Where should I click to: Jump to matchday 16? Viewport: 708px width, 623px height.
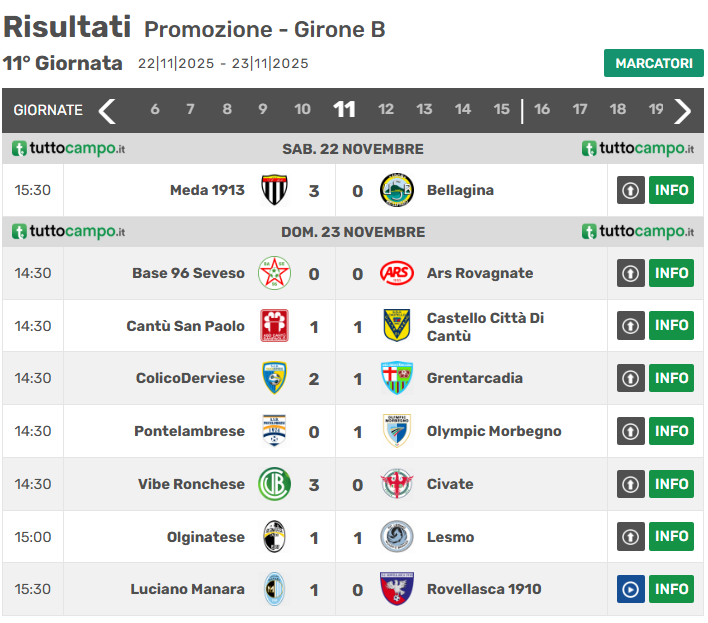coord(542,110)
